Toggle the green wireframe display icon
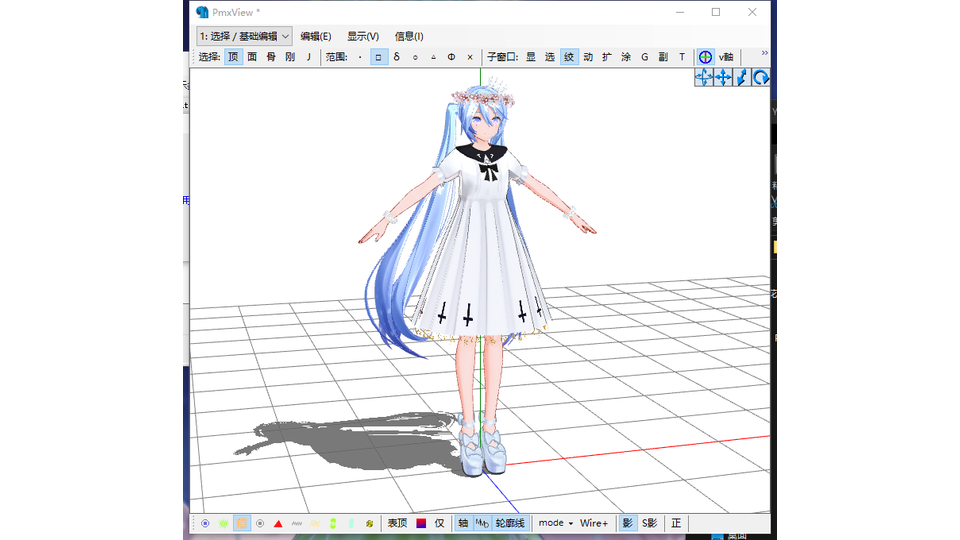This screenshot has height=540, width=960. coord(223,523)
